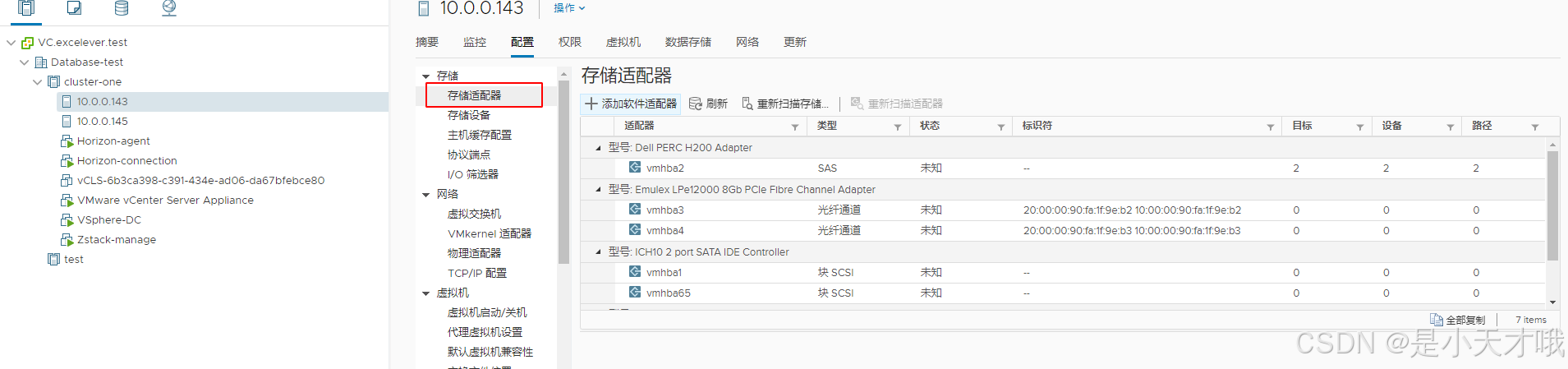
Task: Select the vmhba3 adapter row
Action: (x=1063, y=210)
